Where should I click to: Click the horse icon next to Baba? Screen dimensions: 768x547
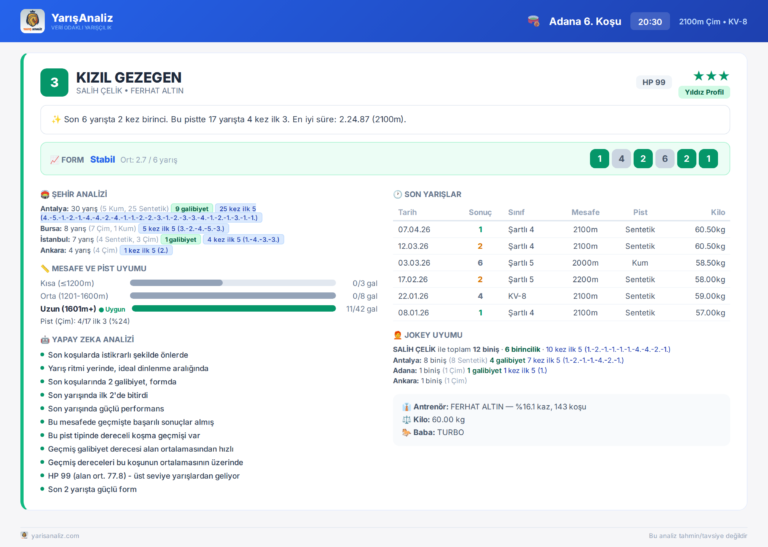pos(406,432)
